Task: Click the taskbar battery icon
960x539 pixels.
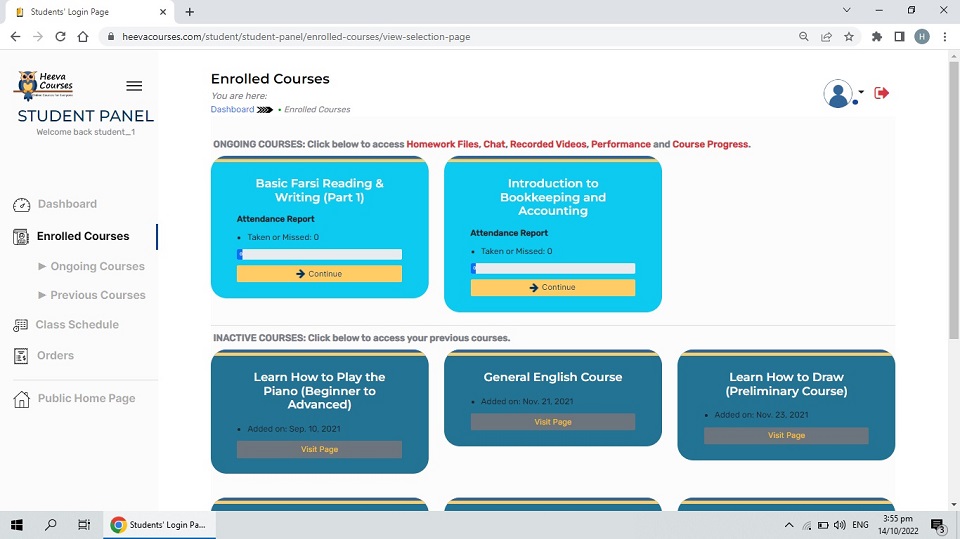Action: (823, 525)
